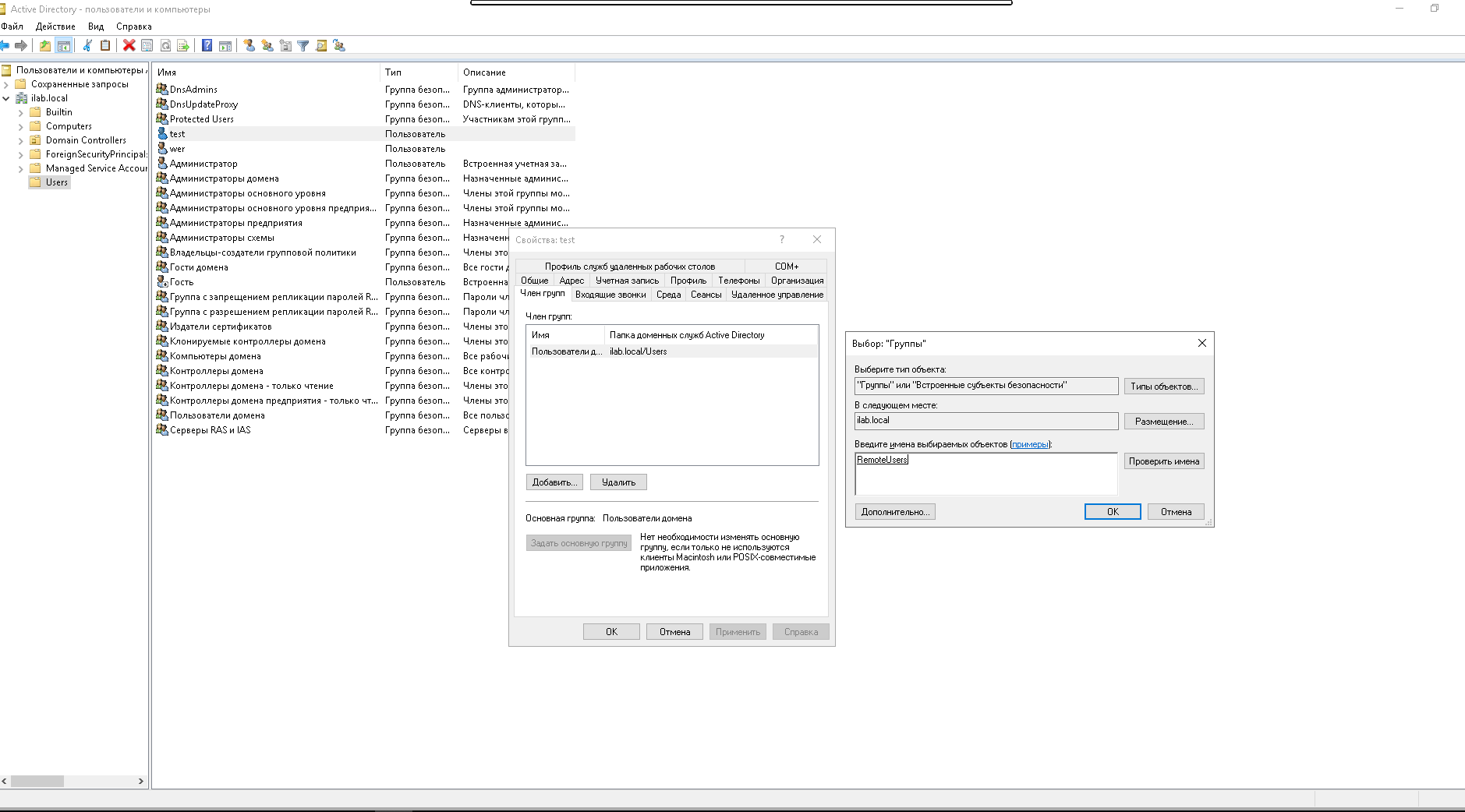This screenshot has height=812, width=1465.
Task: Click the test user icon in list
Action: pos(162,134)
